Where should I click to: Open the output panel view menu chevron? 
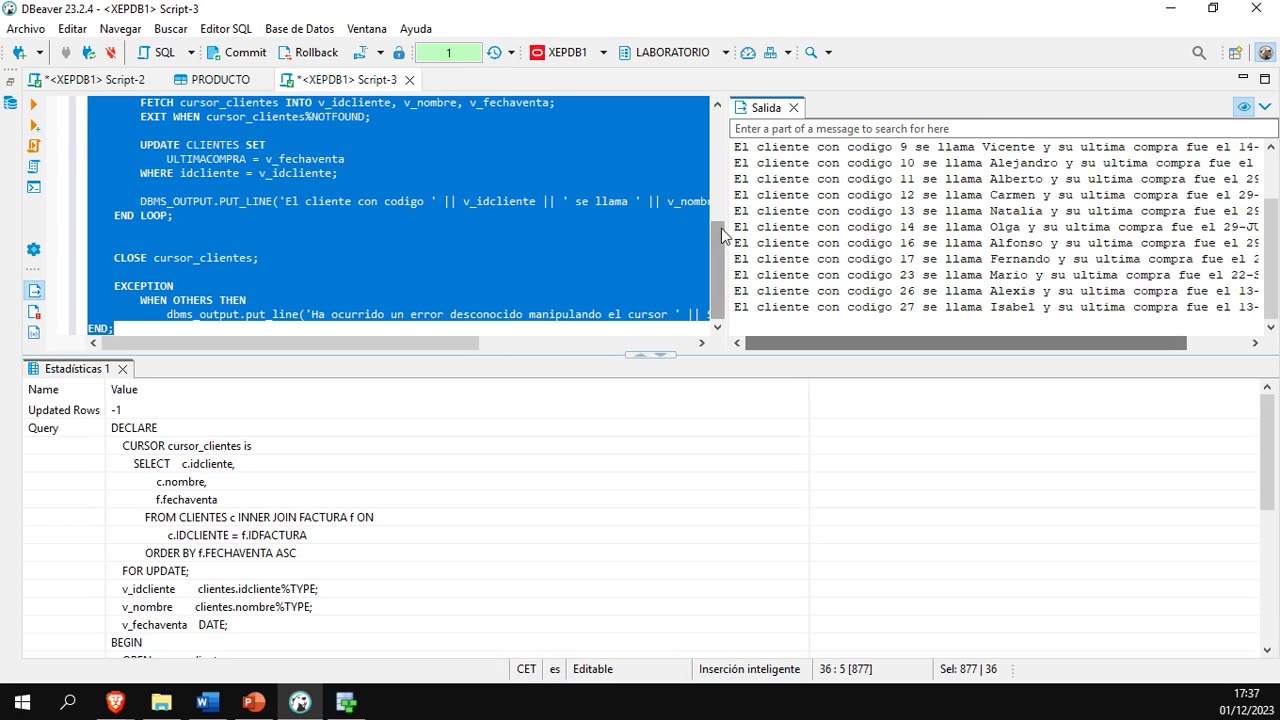click(1265, 107)
